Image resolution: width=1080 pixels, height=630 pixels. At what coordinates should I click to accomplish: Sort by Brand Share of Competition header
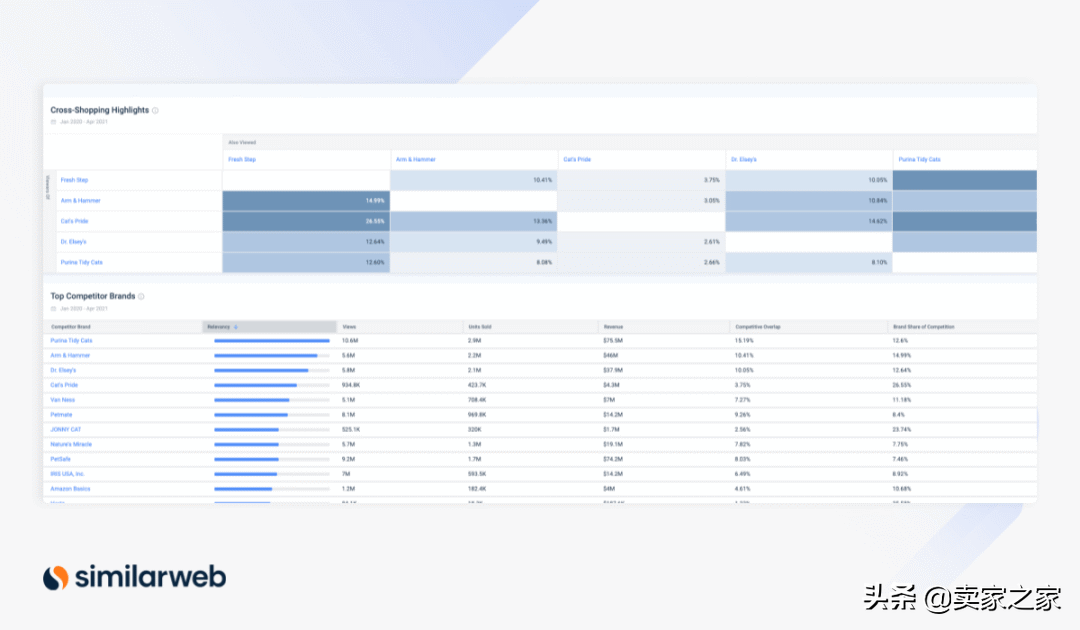pos(924,327)
